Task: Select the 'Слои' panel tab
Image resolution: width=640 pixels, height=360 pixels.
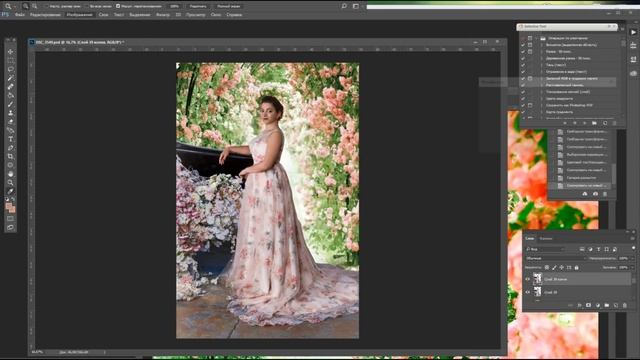Action: [x=529, y=238]
